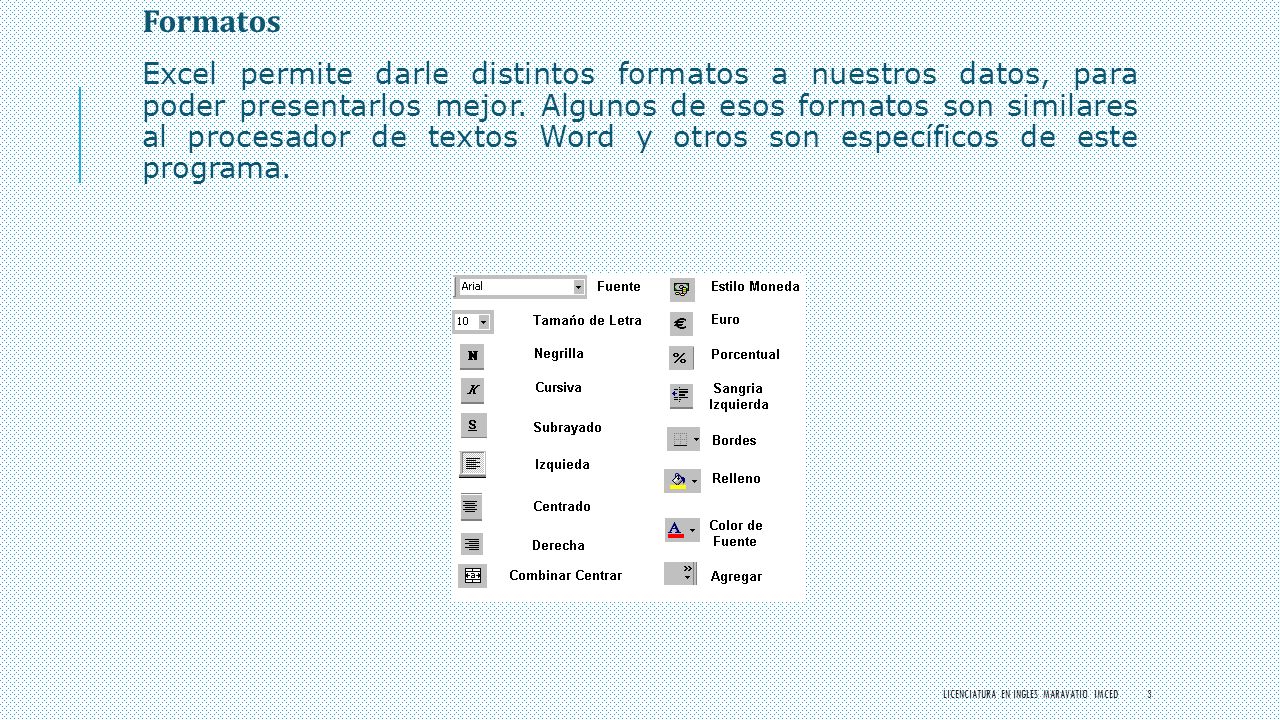Image resolution: width=1280 pixels, height=720 pixels.
Task: Click the footer 'LICENCIATURA EN INGLES MARAVATIO IMCED'
Action: pos(1030,694)
